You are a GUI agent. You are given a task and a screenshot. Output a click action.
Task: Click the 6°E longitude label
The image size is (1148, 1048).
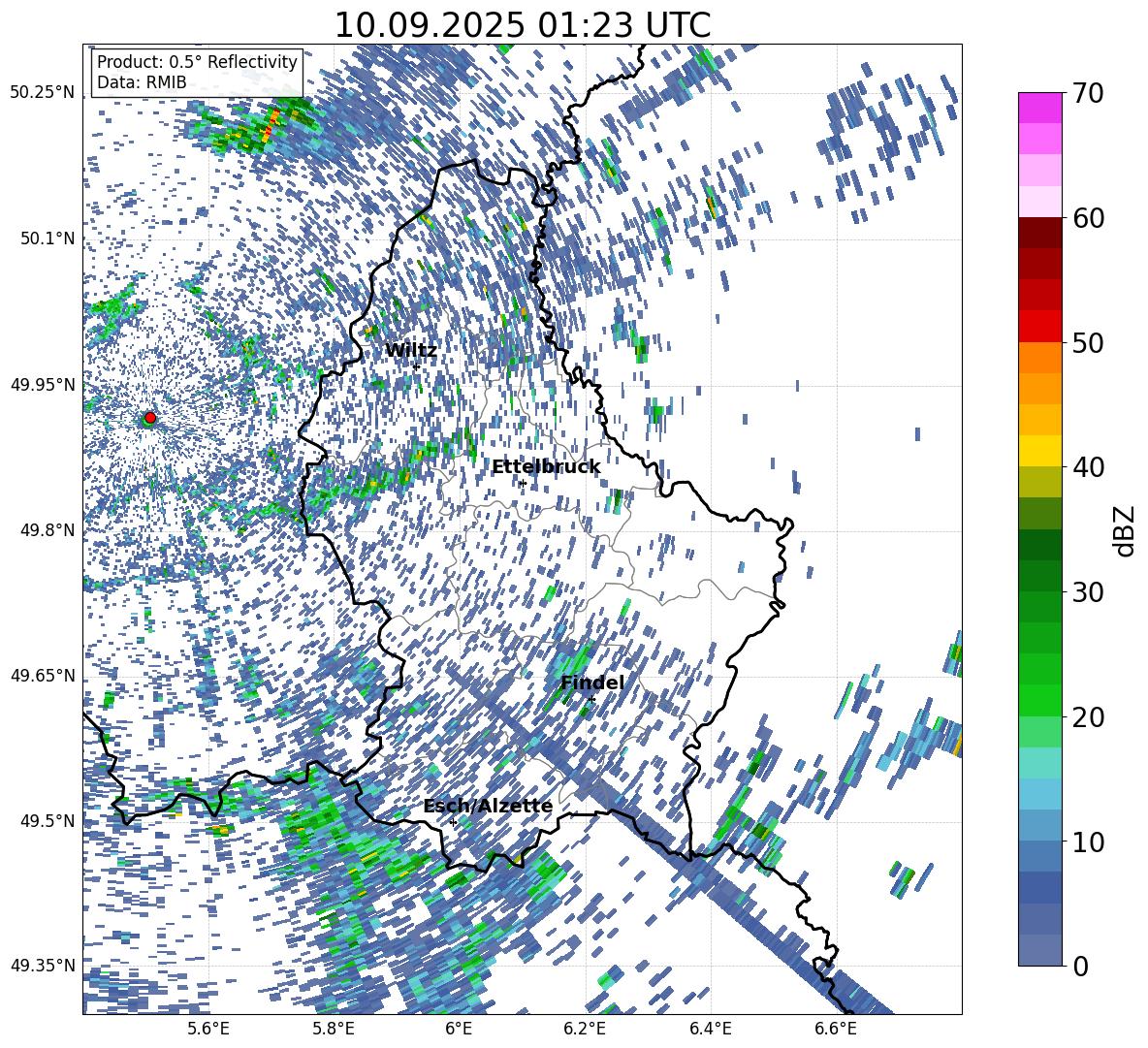(459, 1029)
